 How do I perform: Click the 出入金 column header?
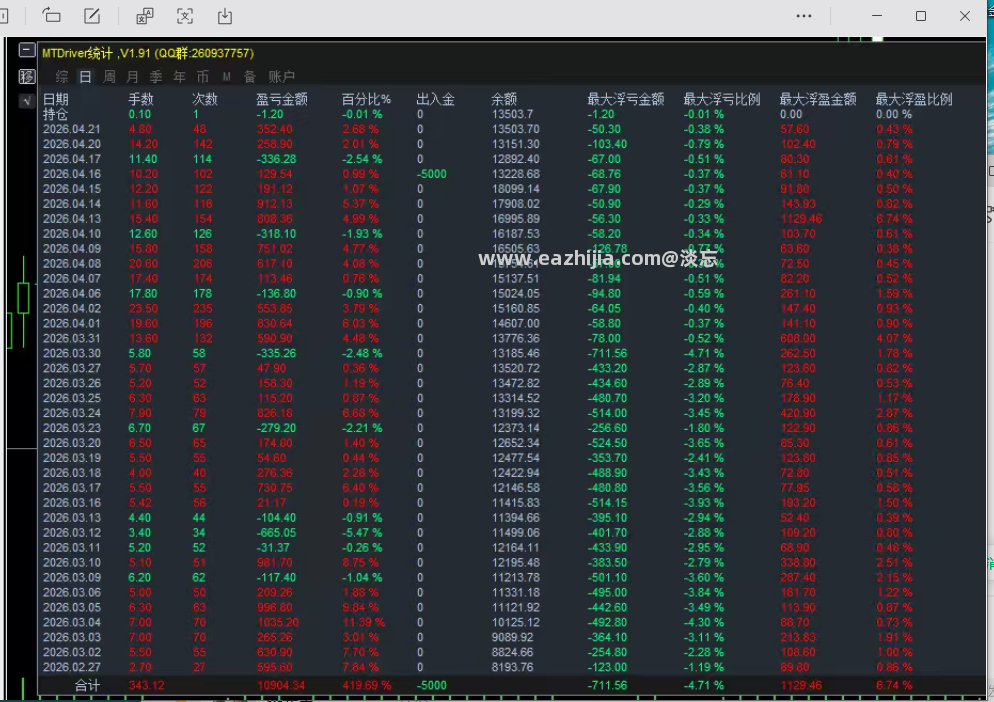pyautogui.click(x=436, y=99)
